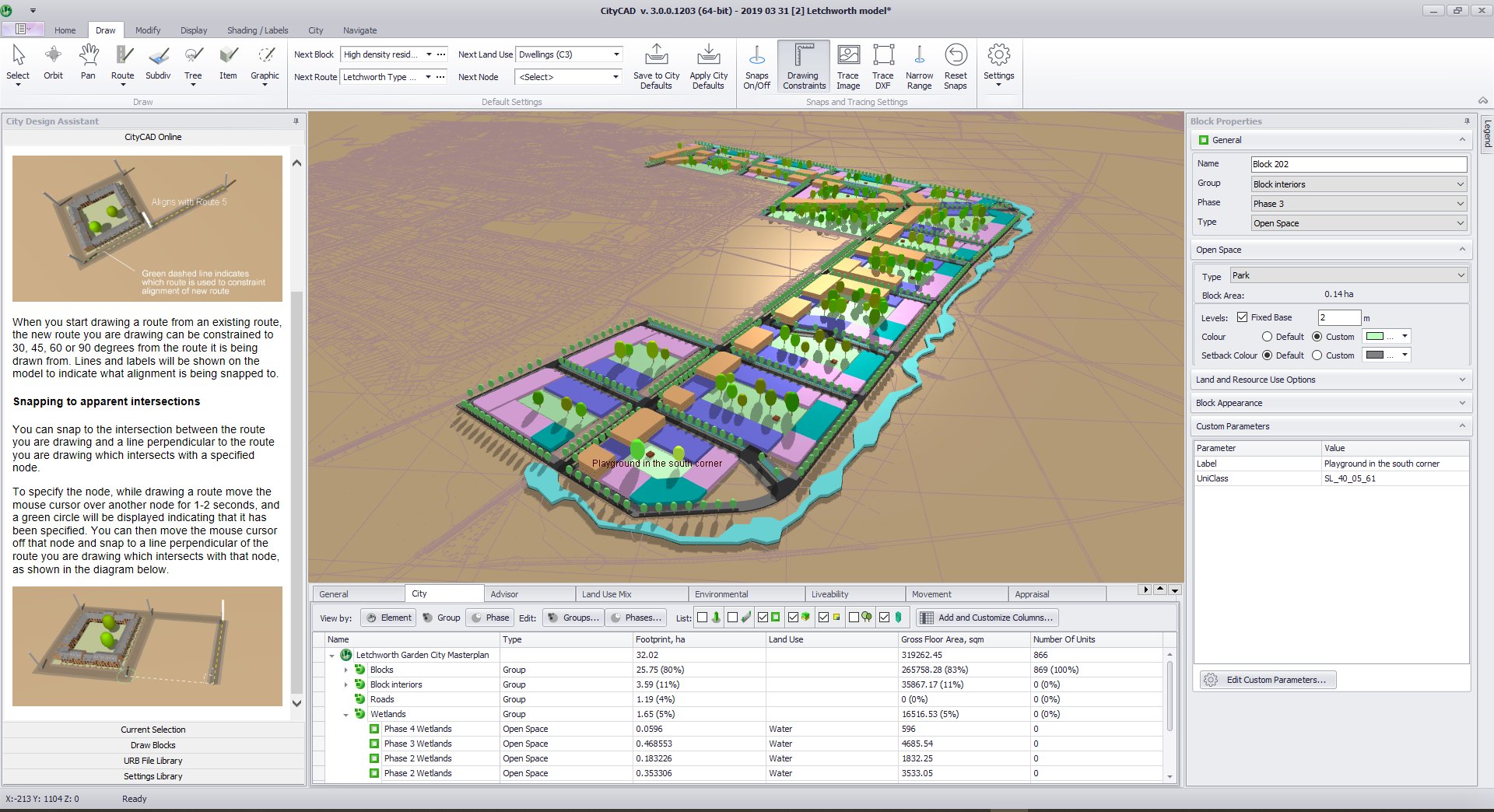Enable the Fixed Base checkbox for Levels

click(1243, 317)
